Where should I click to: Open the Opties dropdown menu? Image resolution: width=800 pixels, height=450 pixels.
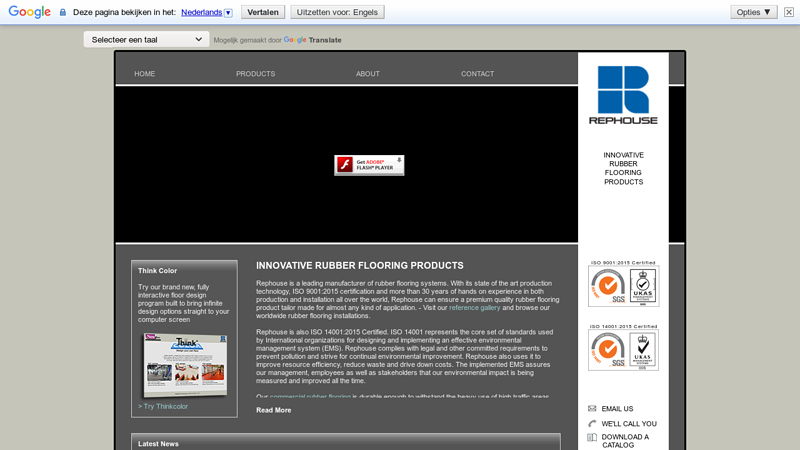pos(754,12)
